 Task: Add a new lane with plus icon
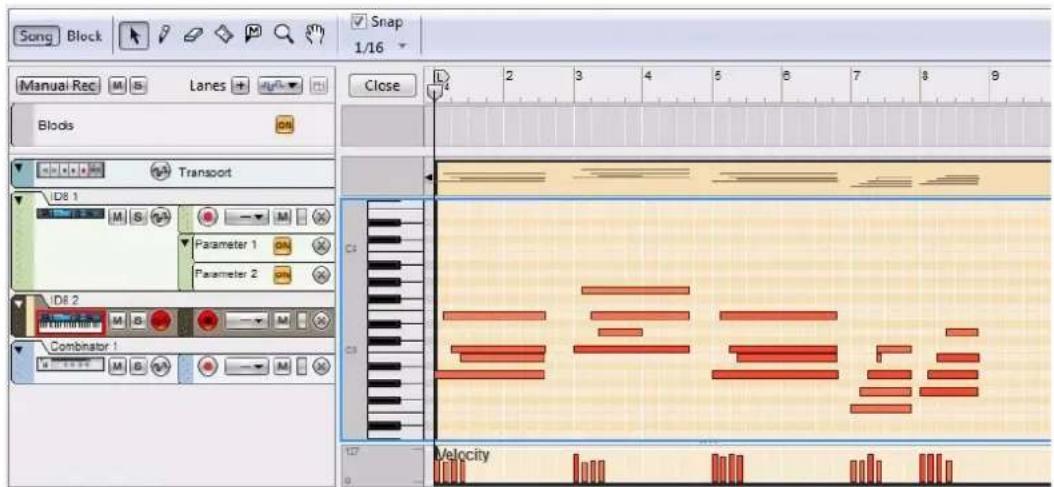coord(240,87)
